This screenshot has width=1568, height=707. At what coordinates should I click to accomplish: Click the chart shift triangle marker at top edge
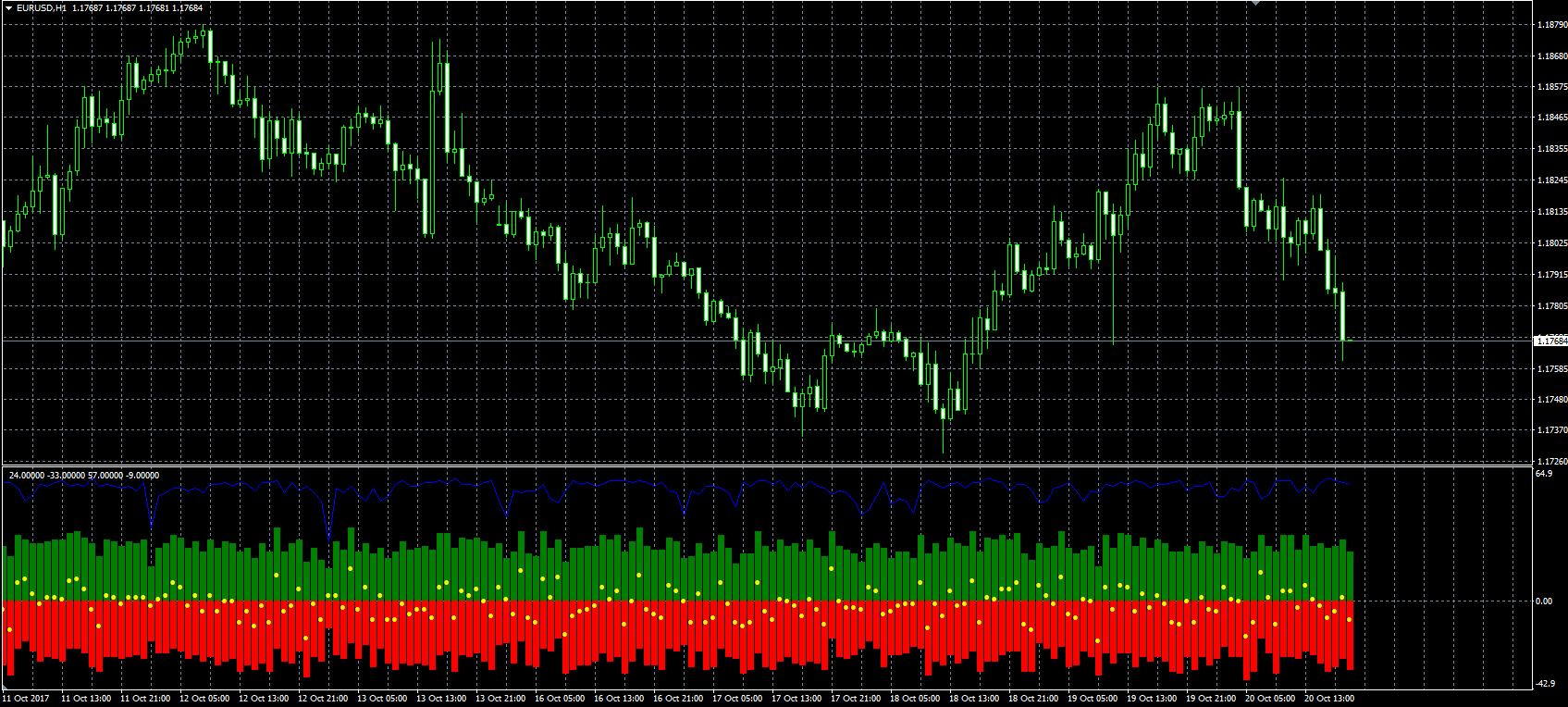click(x=1255, y=3)
